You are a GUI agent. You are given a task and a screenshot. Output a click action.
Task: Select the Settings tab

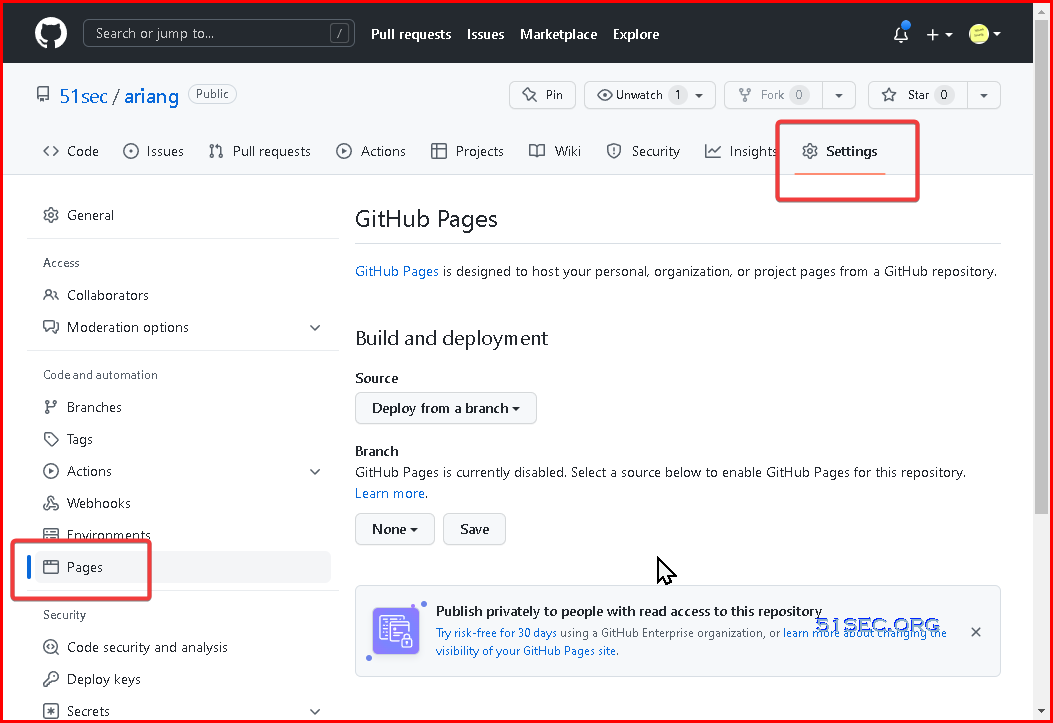(840, 151)
